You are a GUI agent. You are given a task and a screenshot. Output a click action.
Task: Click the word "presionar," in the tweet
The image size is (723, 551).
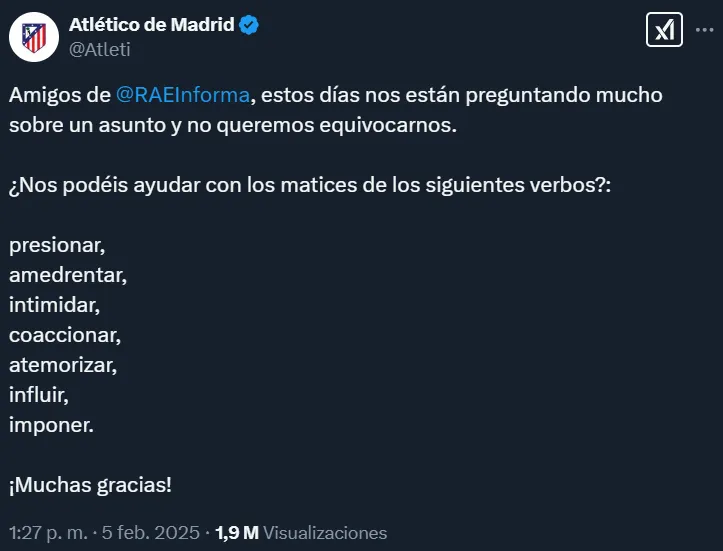point(56,244)
